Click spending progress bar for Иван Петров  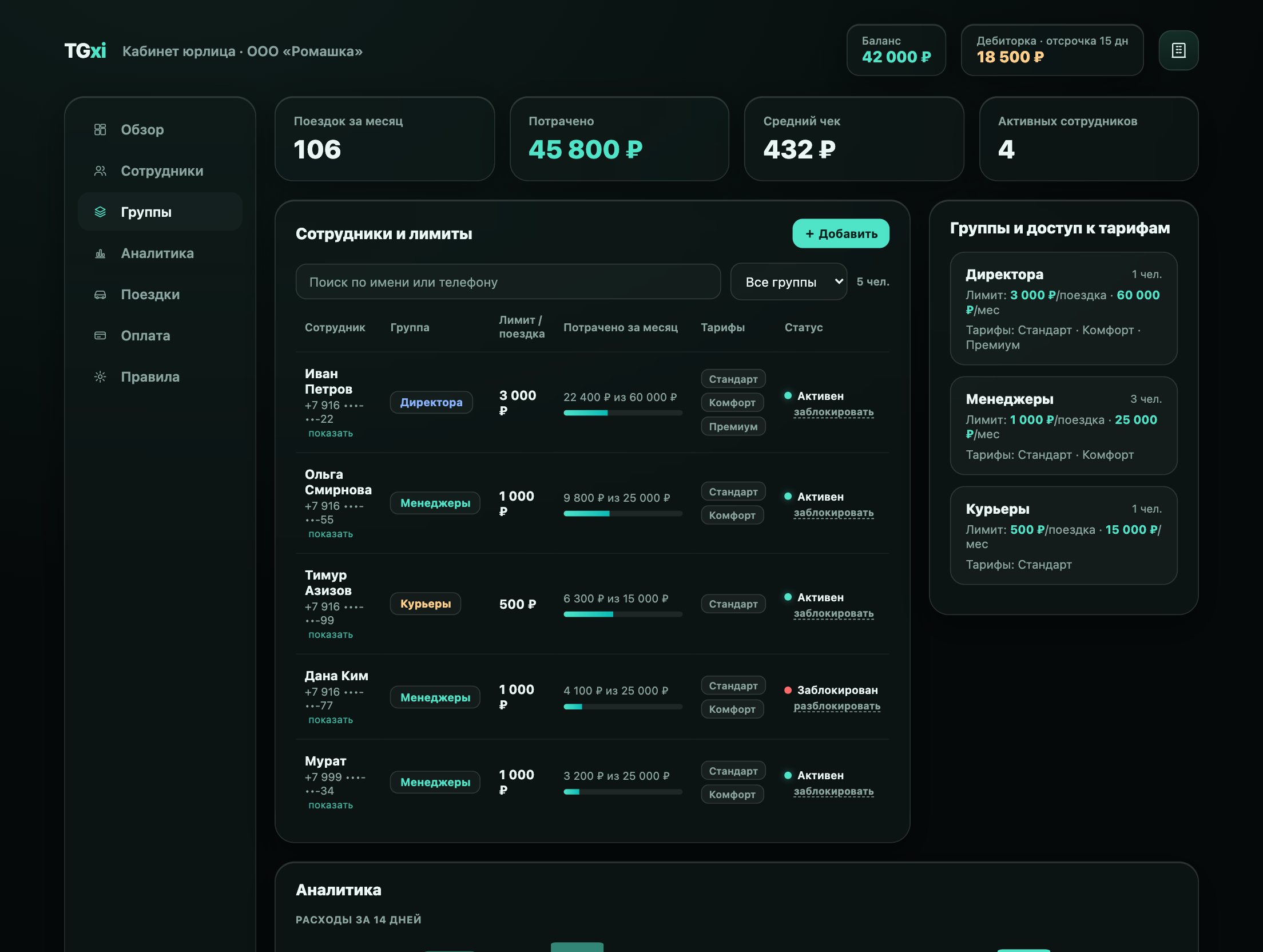pyautogui.click(x=623, y=413)
